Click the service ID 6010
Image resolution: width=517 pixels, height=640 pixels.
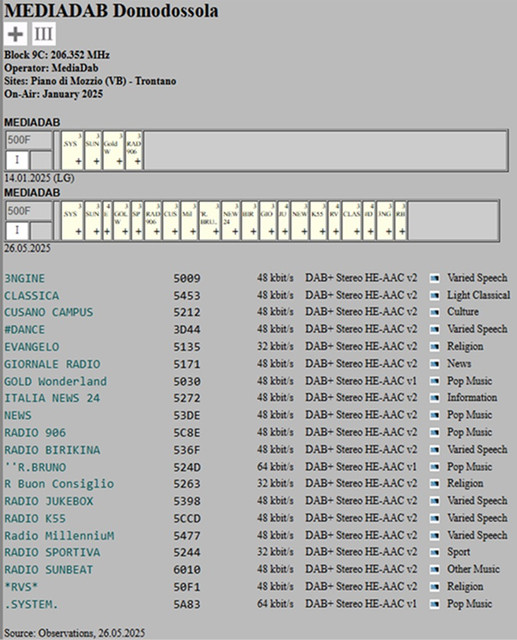pyautogui.click(x=187, y=570)
